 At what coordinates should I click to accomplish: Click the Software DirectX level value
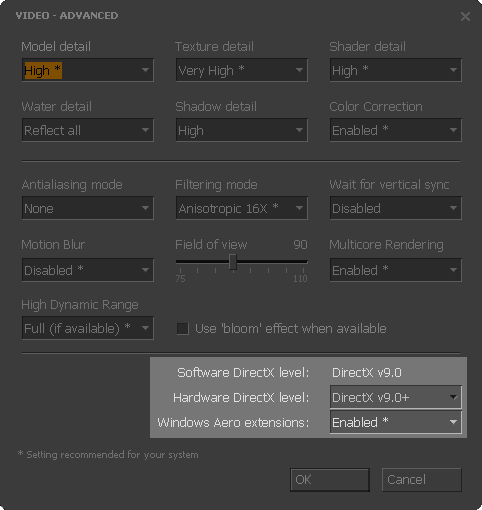pos(367,372)
